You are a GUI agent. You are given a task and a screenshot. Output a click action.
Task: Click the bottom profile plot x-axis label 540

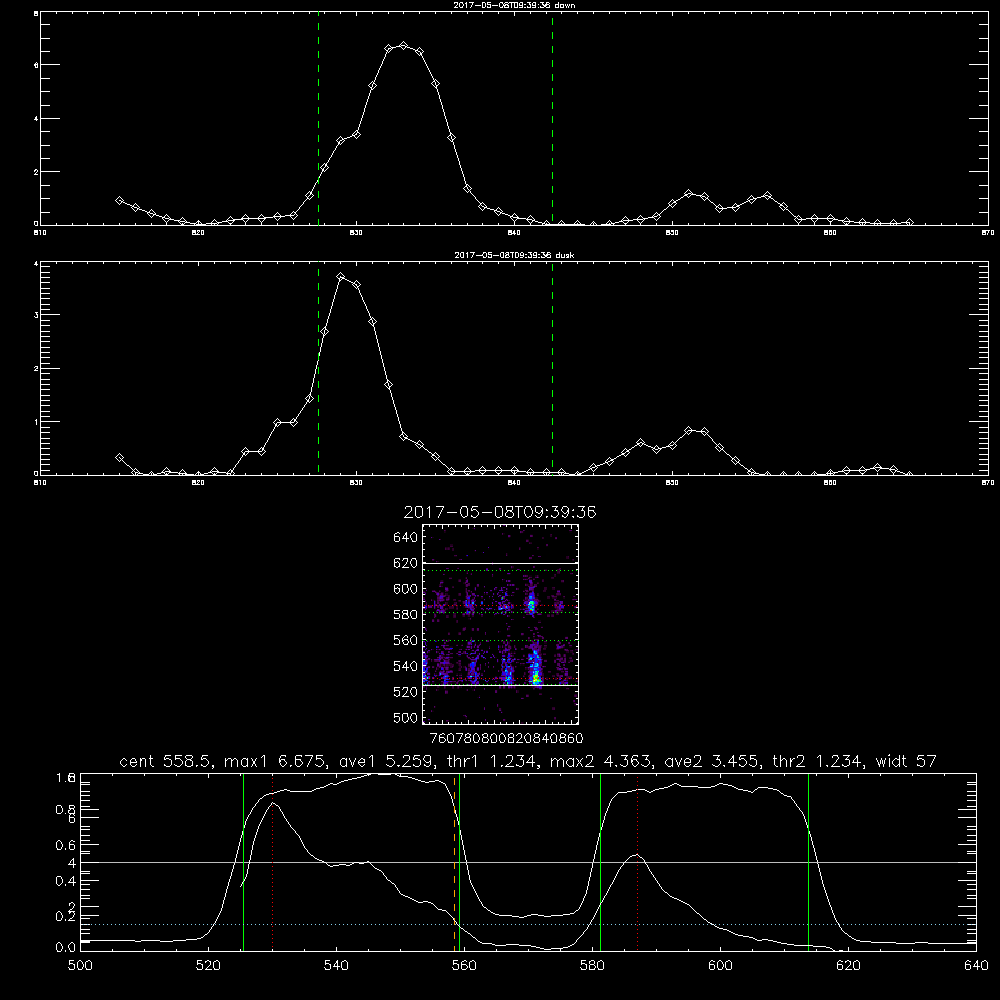[x=336, y=966]
